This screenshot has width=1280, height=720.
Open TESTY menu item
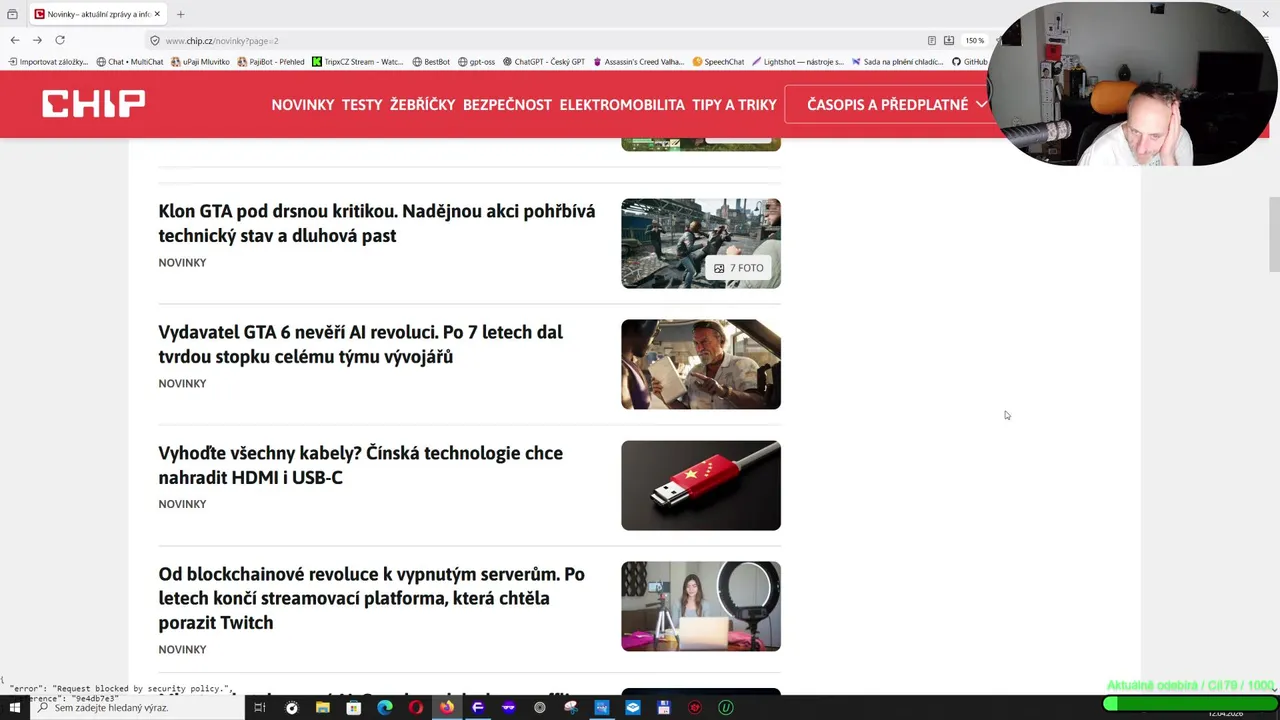click(x=362, y=104)
